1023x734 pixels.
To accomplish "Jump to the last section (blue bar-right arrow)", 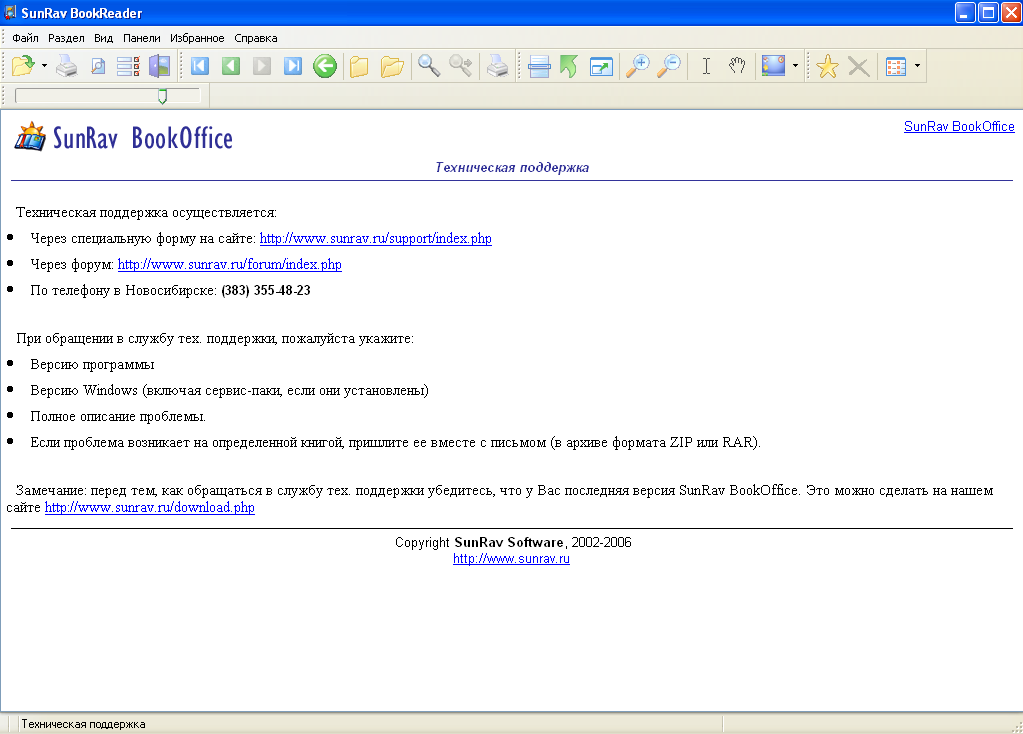I will pyautogui.click(x=293, y=66).
